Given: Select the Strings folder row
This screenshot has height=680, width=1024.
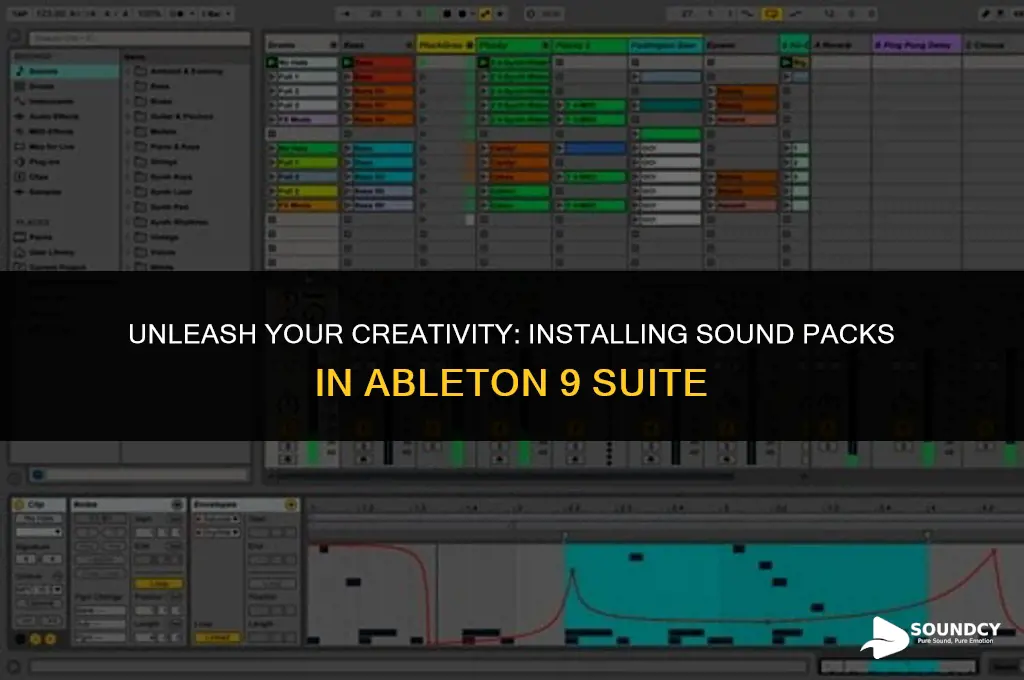Looking at the screenshot, I should click(189, 161).
